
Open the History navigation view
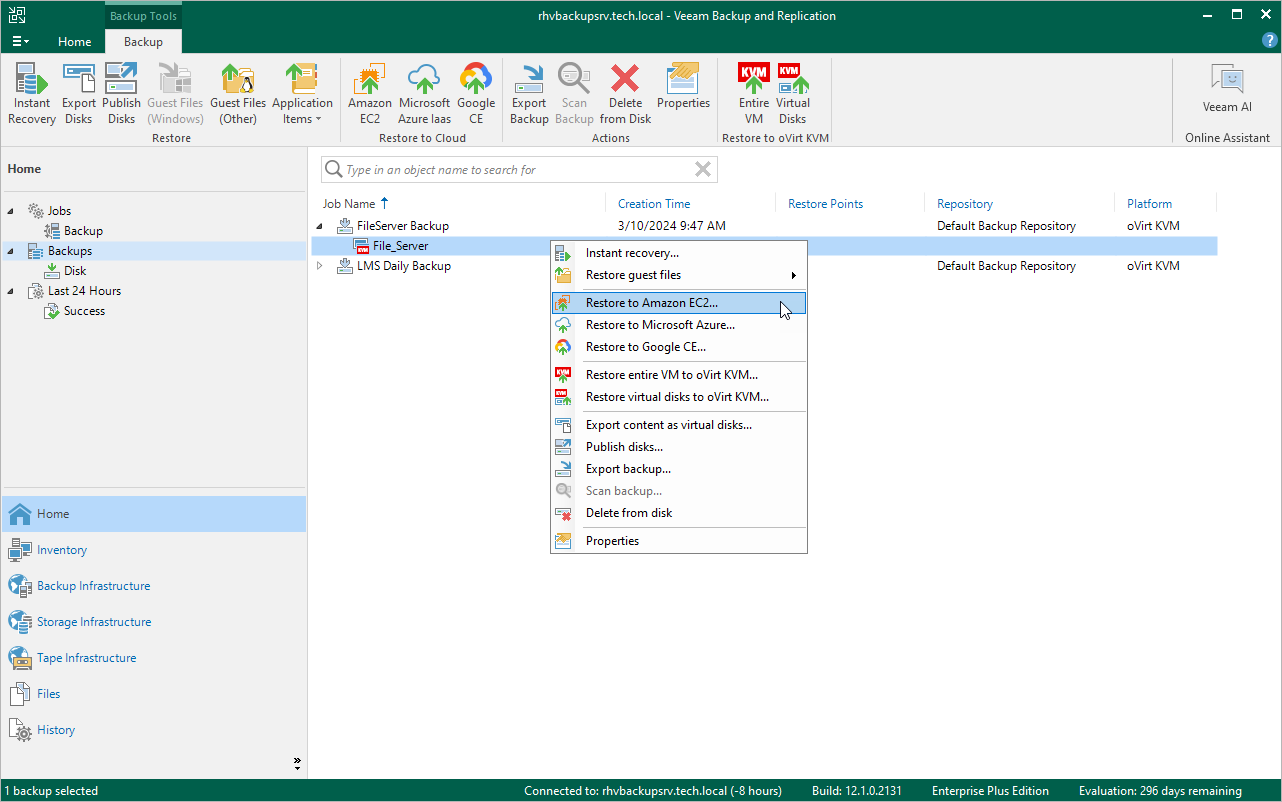click(x=154, y=730)
